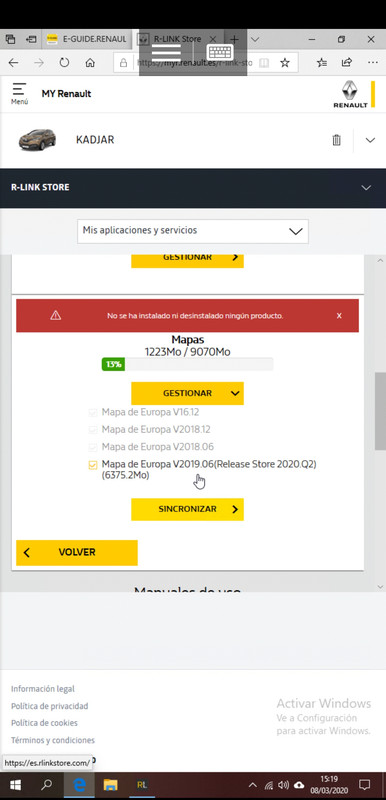Expand the KADJAR vehicle chevron
Screen dimensions: 386x800
pyautogui.click(x=371, y=140)
